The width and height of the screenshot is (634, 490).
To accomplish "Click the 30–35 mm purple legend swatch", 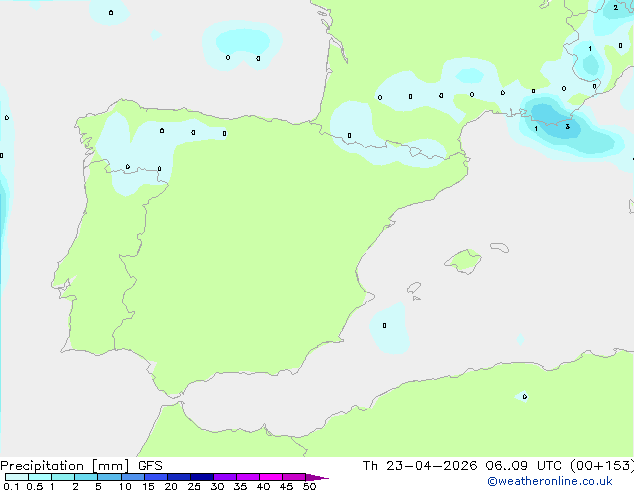I will pyautogui.click(x=224, y=477).
